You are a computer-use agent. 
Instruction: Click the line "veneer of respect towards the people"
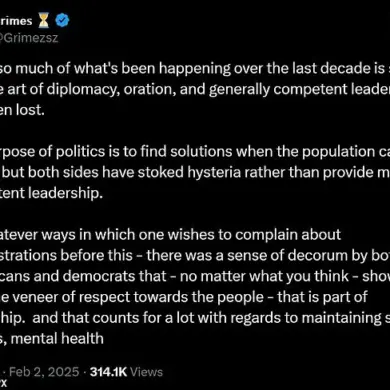184,297
